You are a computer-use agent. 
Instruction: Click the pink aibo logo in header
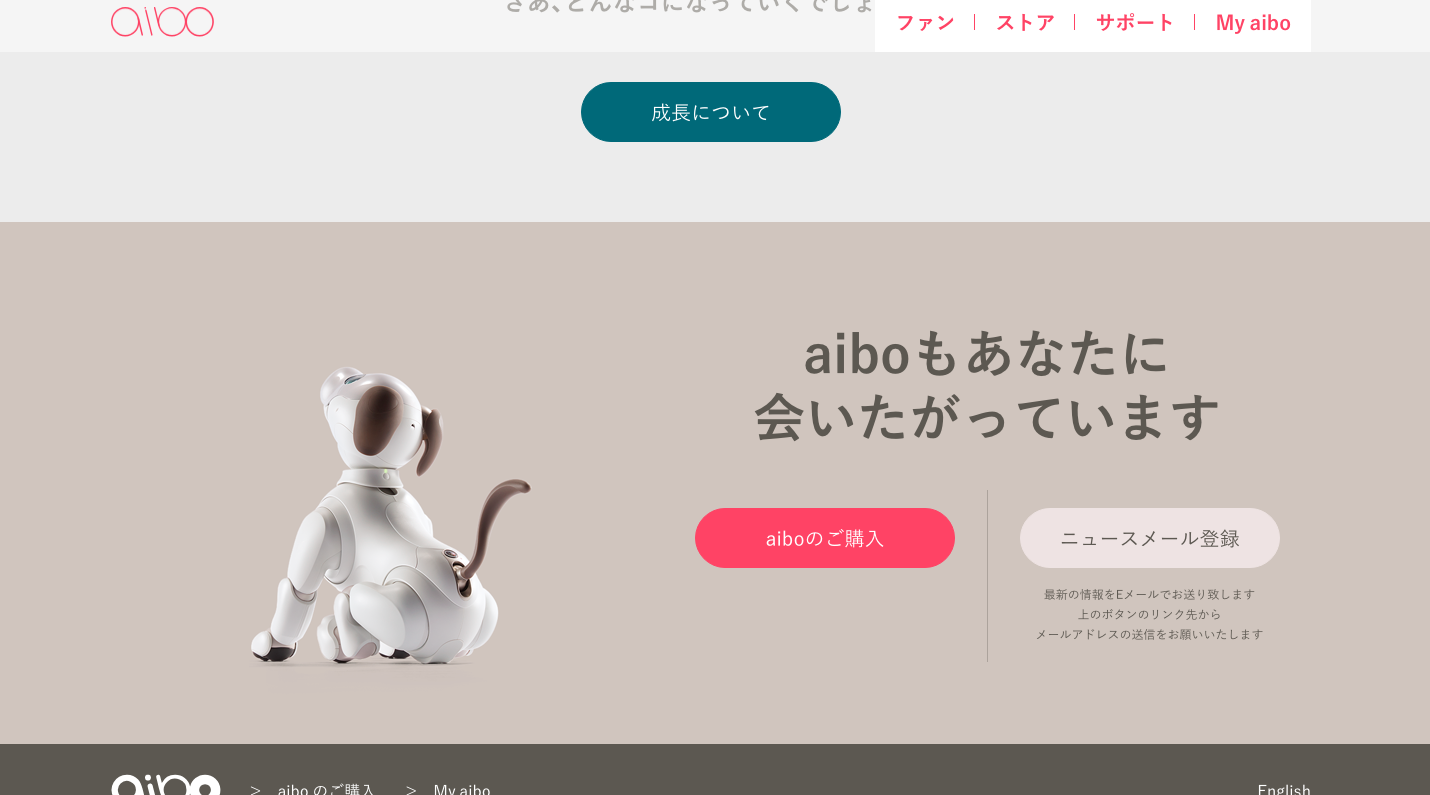[162, 21]
